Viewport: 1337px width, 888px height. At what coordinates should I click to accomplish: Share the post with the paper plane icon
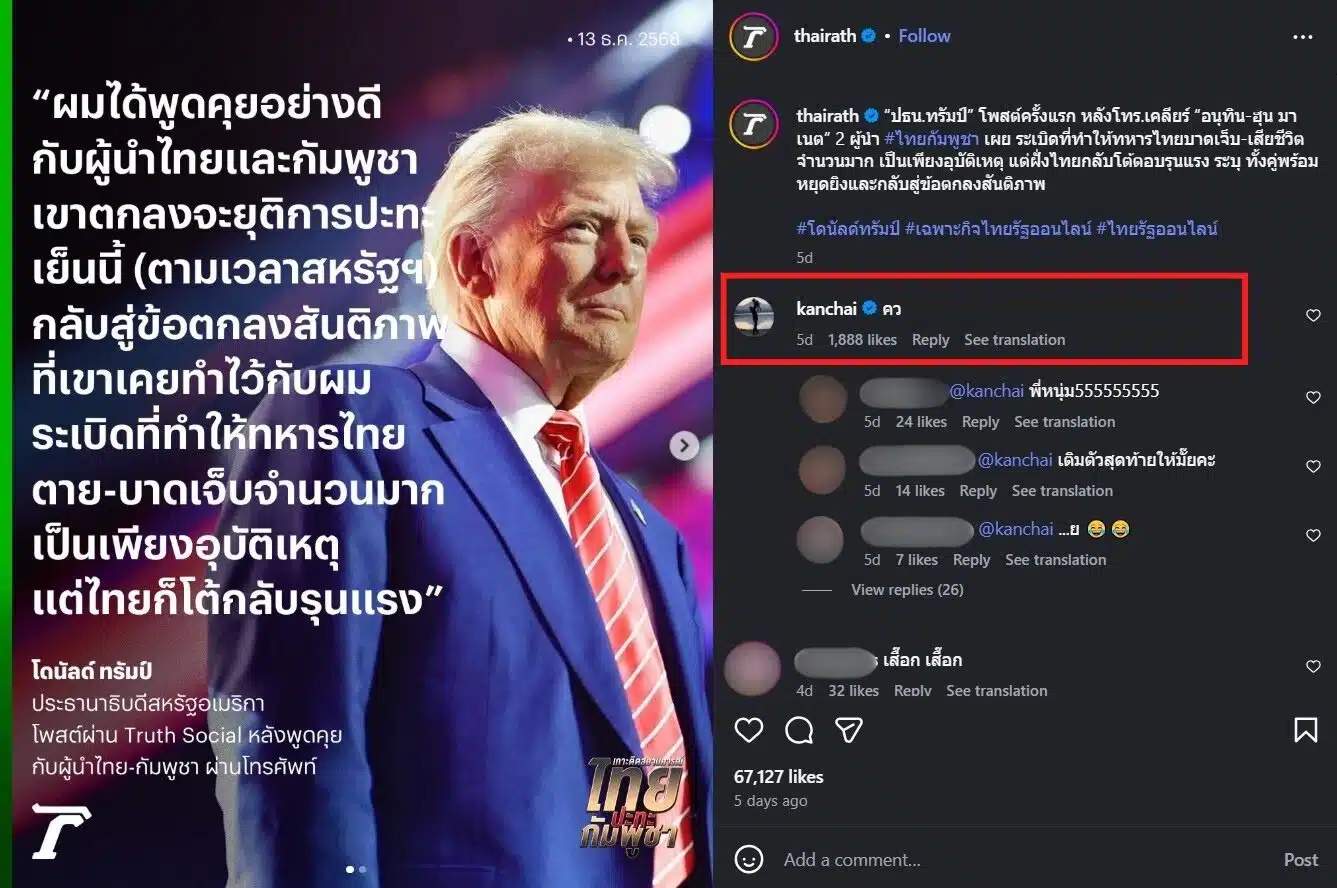tap(849, 731)
